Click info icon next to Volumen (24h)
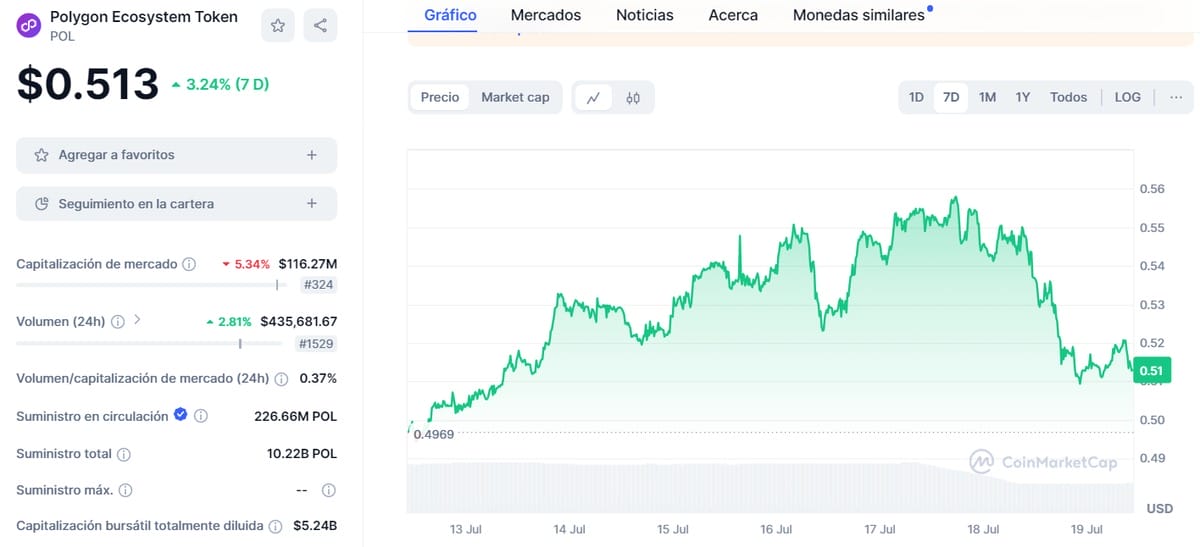 (x=117, y=322)
